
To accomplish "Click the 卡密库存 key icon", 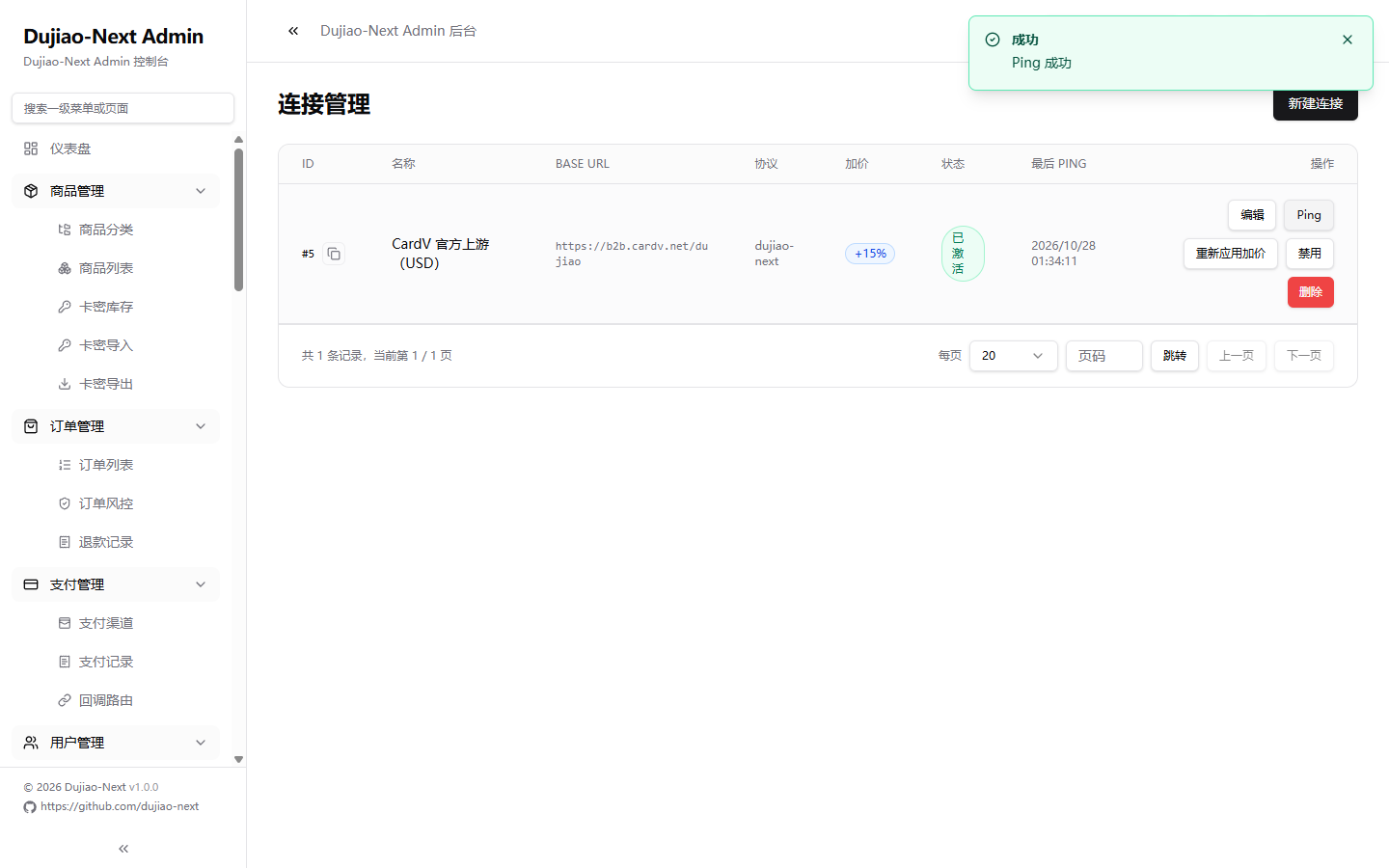I will click(65, 307).
